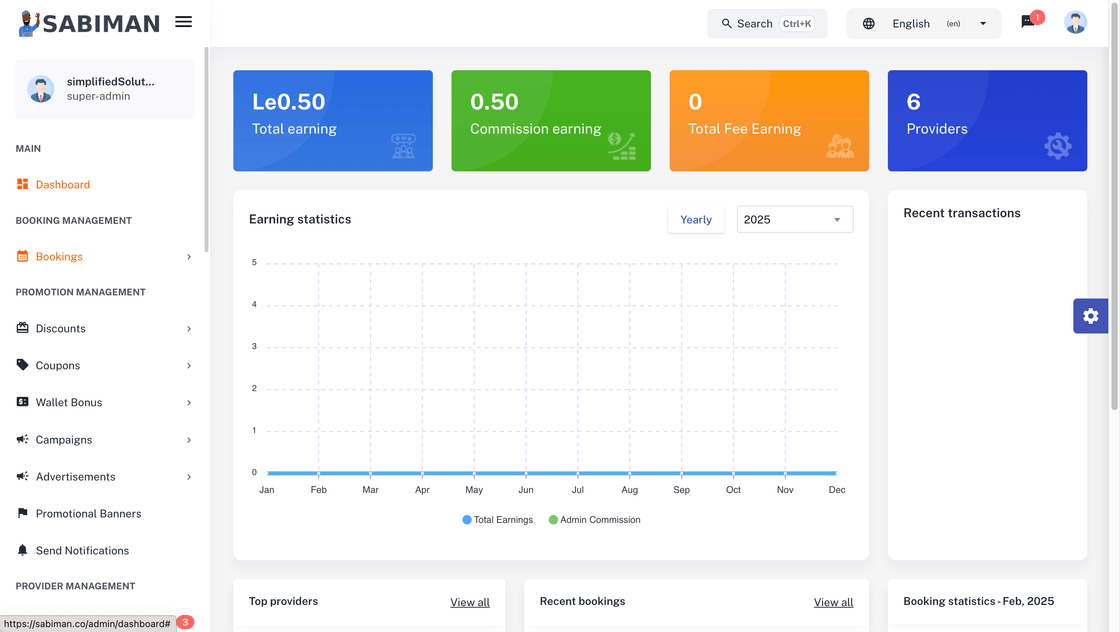
Task: Click the Discounts icon
Action: coord(22,328)
